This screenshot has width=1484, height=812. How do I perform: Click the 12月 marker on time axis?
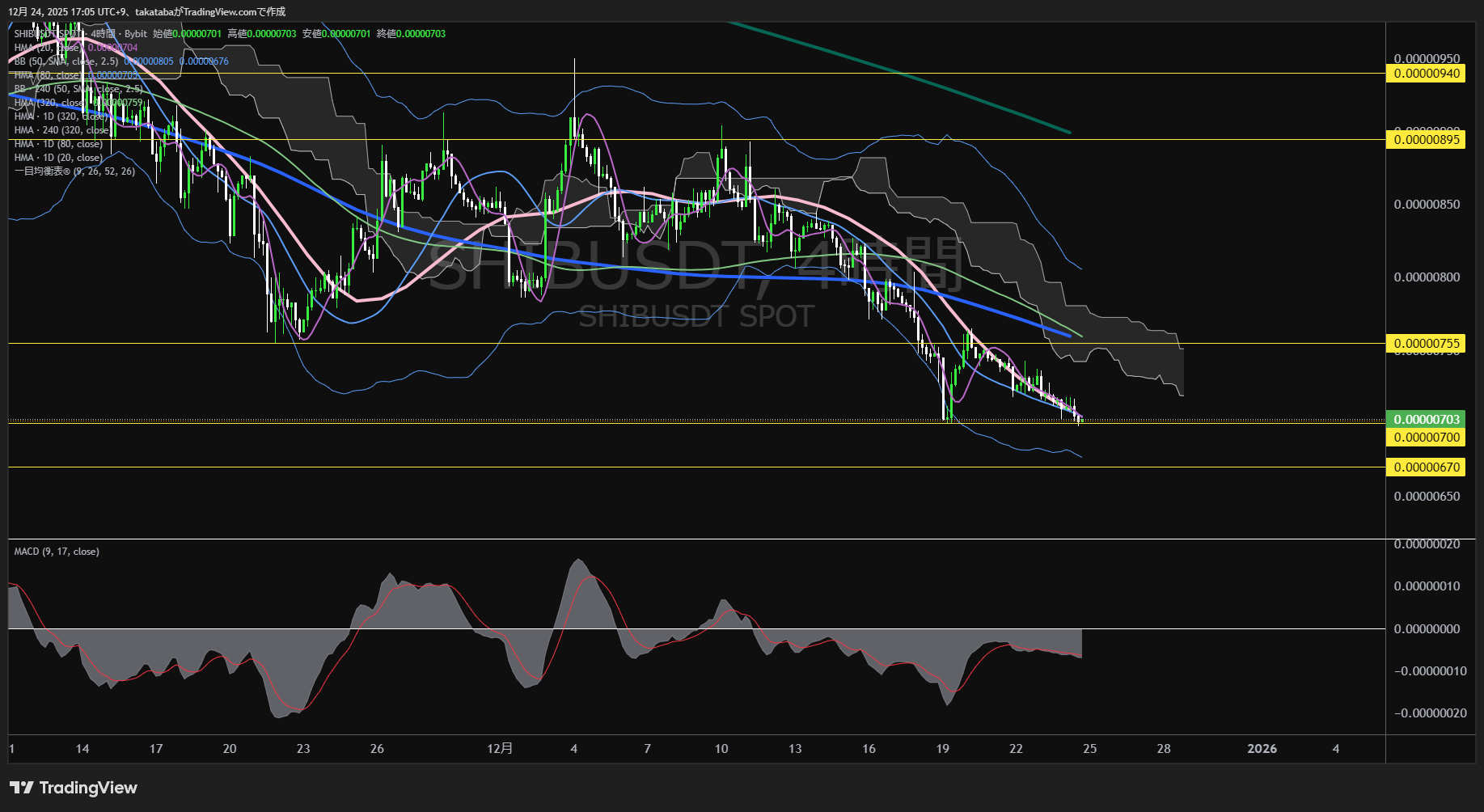[500, 749]
